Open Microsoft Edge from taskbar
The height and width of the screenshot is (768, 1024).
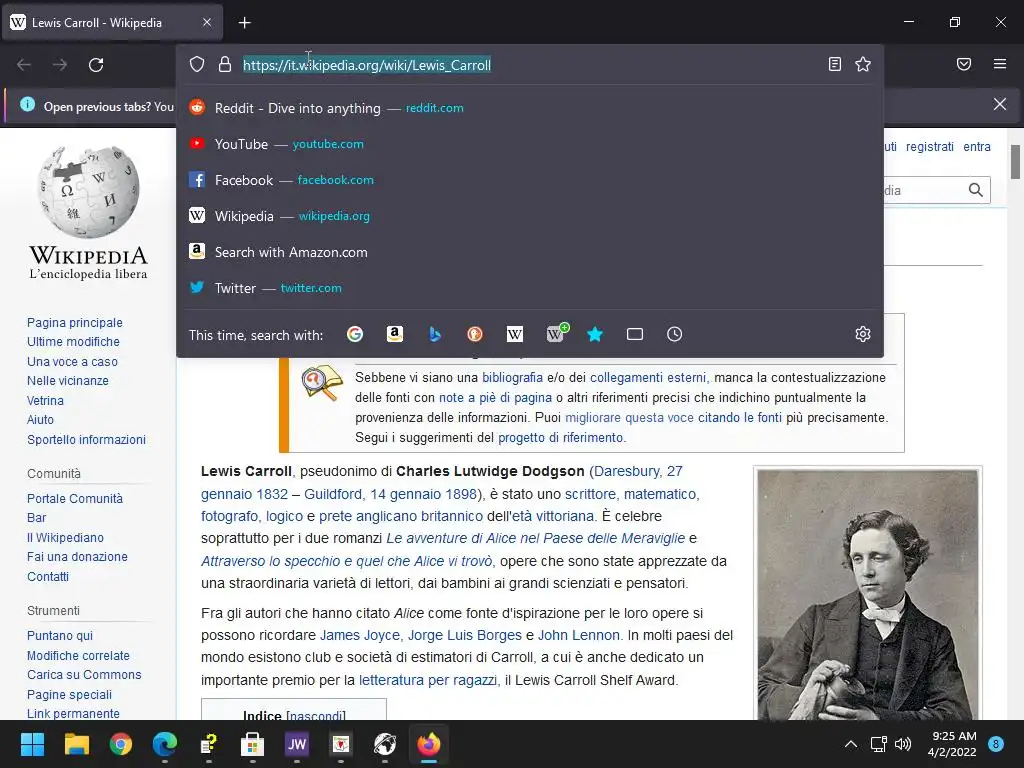click(x=165, y=744)
